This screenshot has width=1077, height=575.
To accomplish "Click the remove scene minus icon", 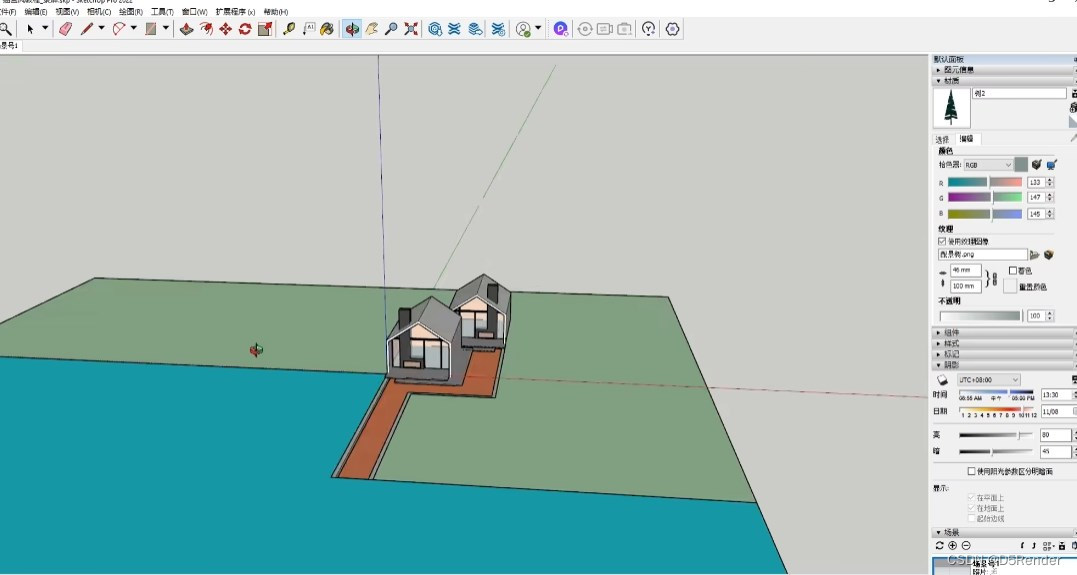I will 966,545.
